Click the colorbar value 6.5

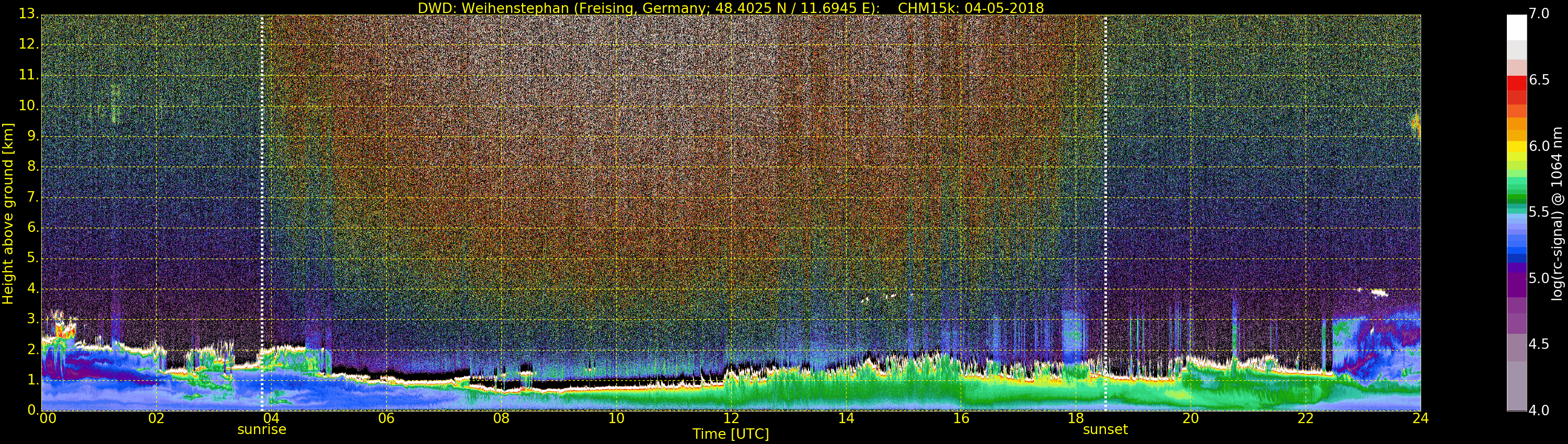pos(1539,80)
